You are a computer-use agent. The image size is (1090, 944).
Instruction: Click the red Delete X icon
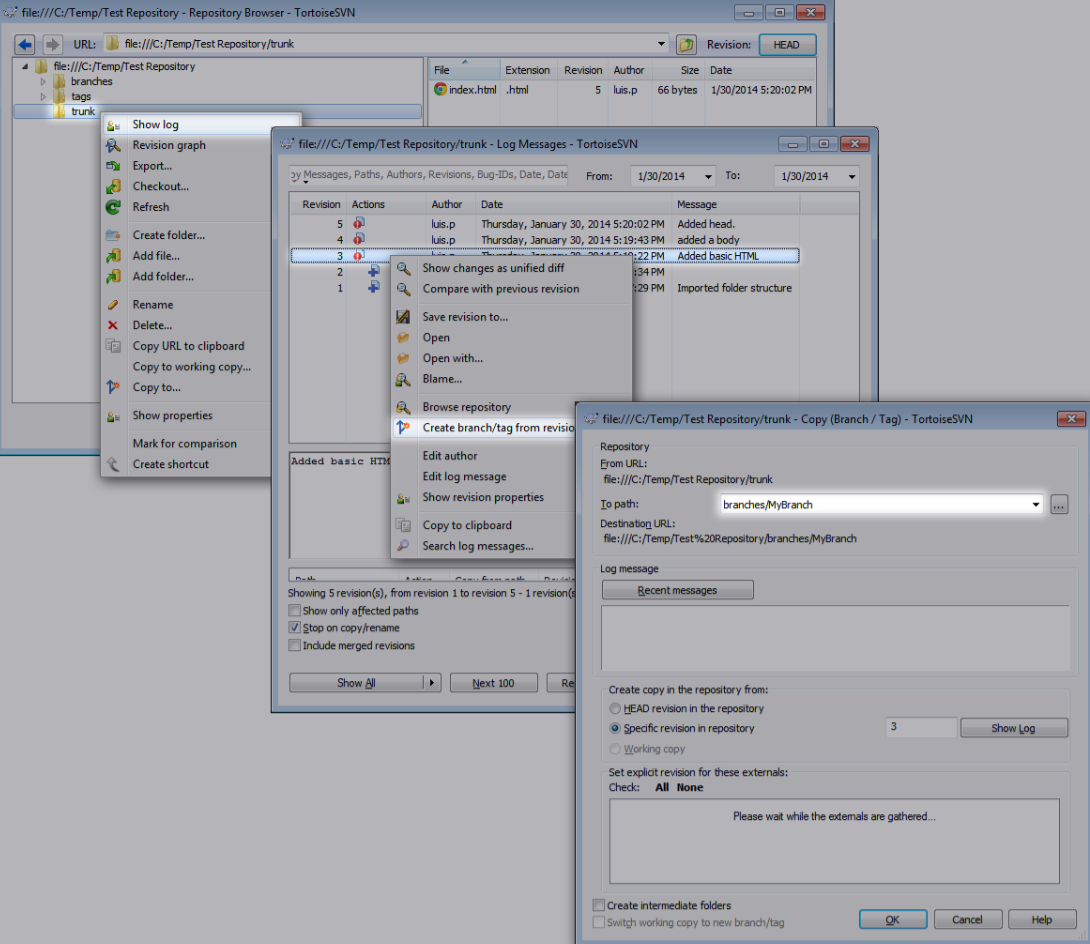[113, 325]
